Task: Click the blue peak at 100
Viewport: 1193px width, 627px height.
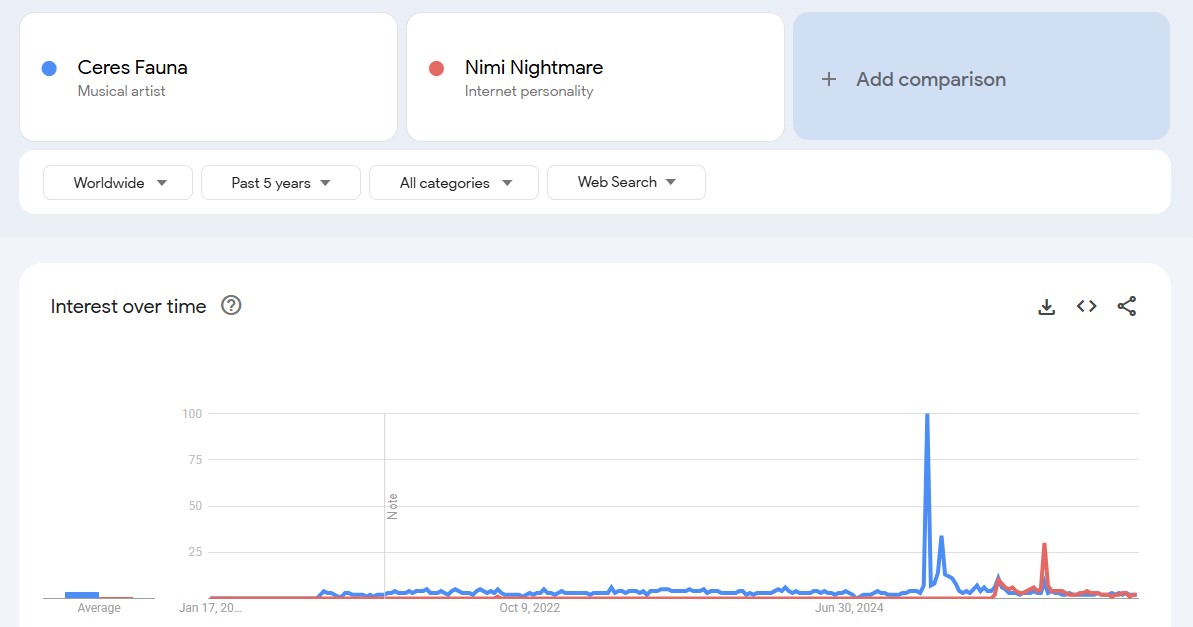Action: click(927, 415)
